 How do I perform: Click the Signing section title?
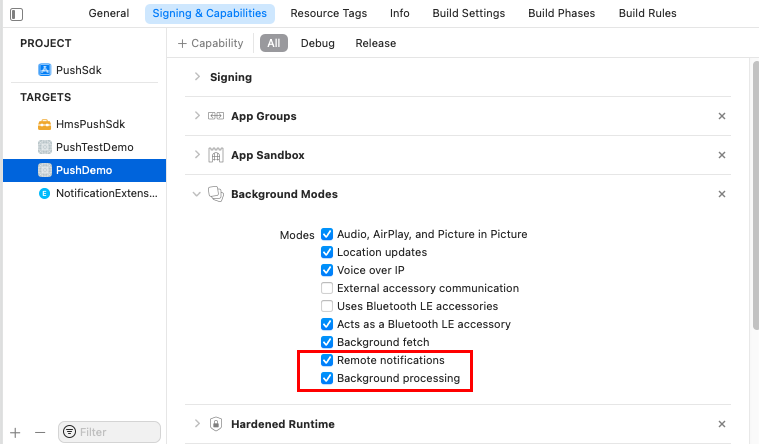coord(231,77)
